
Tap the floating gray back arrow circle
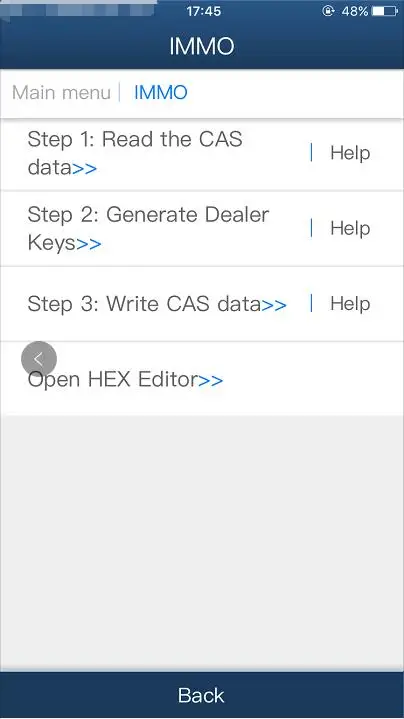pyautogui.click(x=39, y=359)
